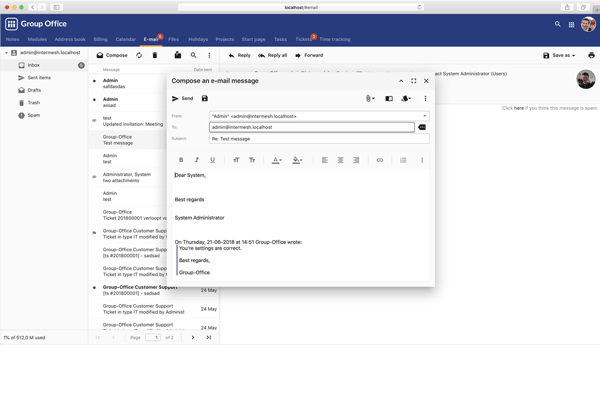Viewport: 600px width, 400px height.
Task: Click Reply all in the message toolbar
Action: [272, 56]
